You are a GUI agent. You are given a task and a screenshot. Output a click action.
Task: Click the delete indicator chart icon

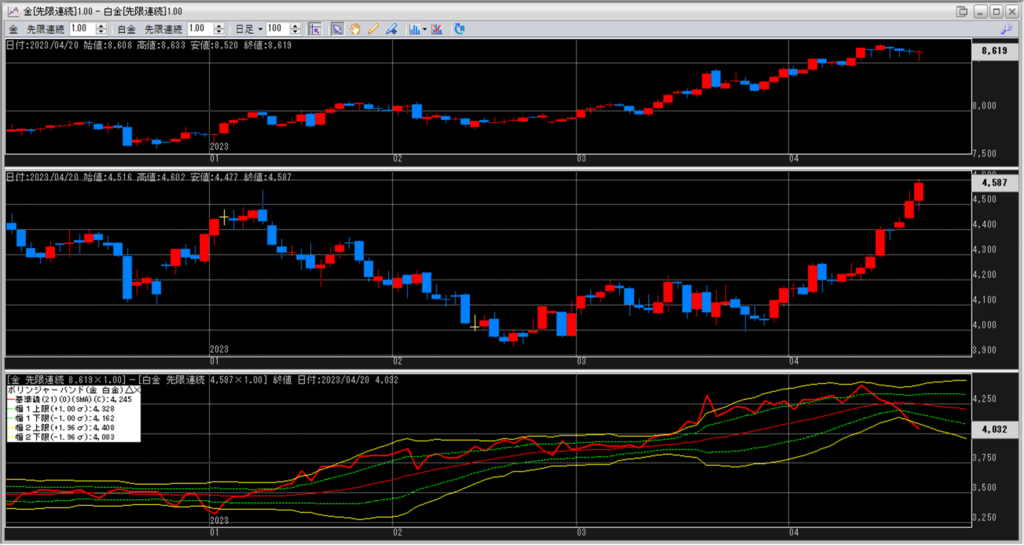(x=437, y=29)
